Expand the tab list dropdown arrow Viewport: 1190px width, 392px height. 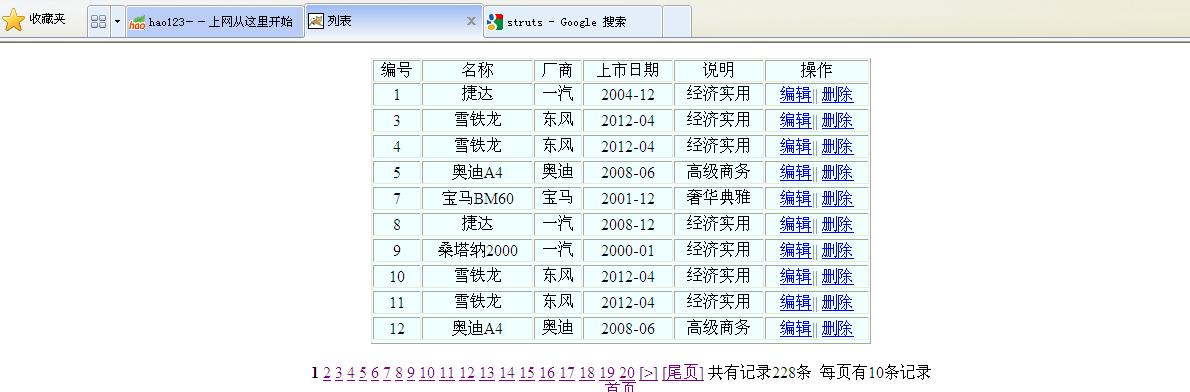(117, 21)
